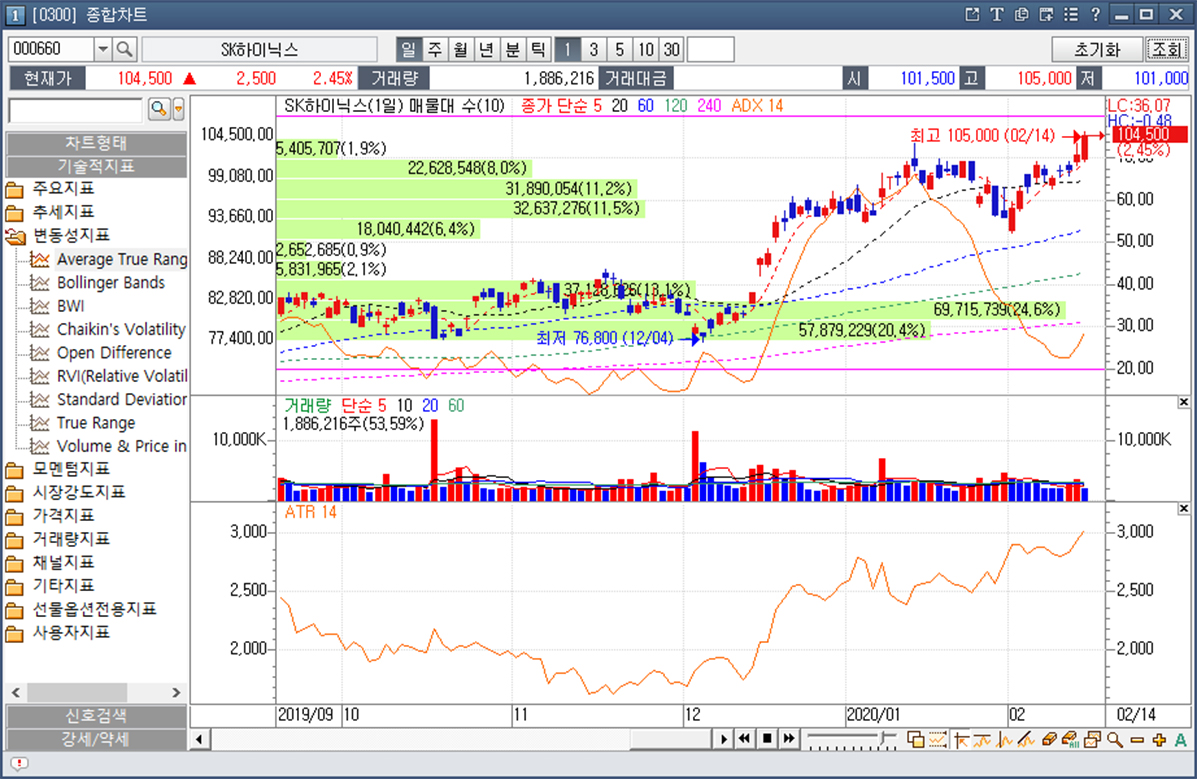
Task: Click the eraser icon in bottom toolbar
Action: (1048, 739)
